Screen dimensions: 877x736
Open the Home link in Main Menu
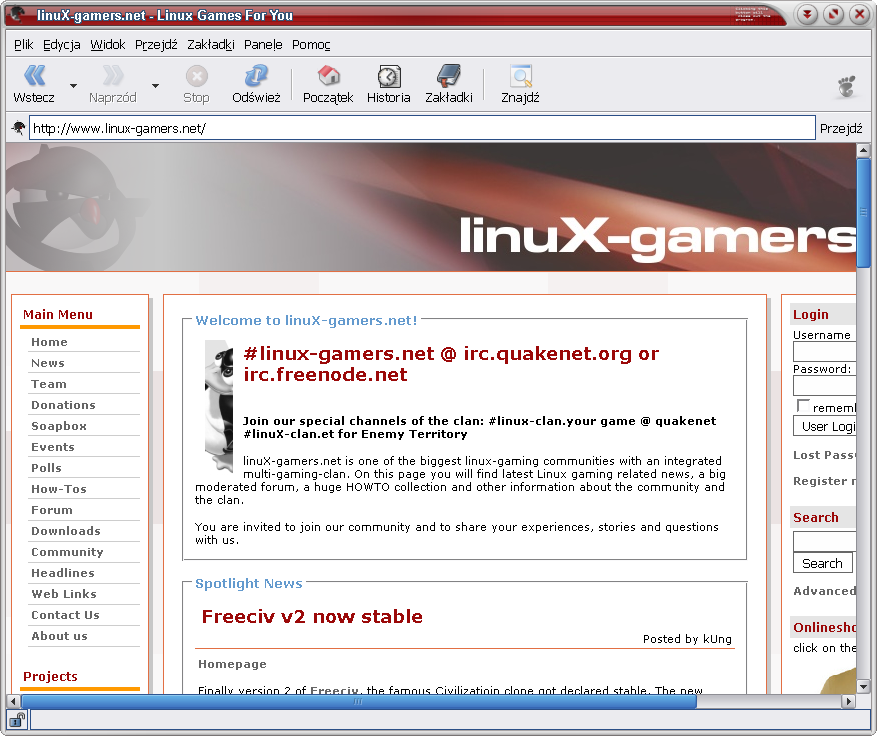click(49, 342)
